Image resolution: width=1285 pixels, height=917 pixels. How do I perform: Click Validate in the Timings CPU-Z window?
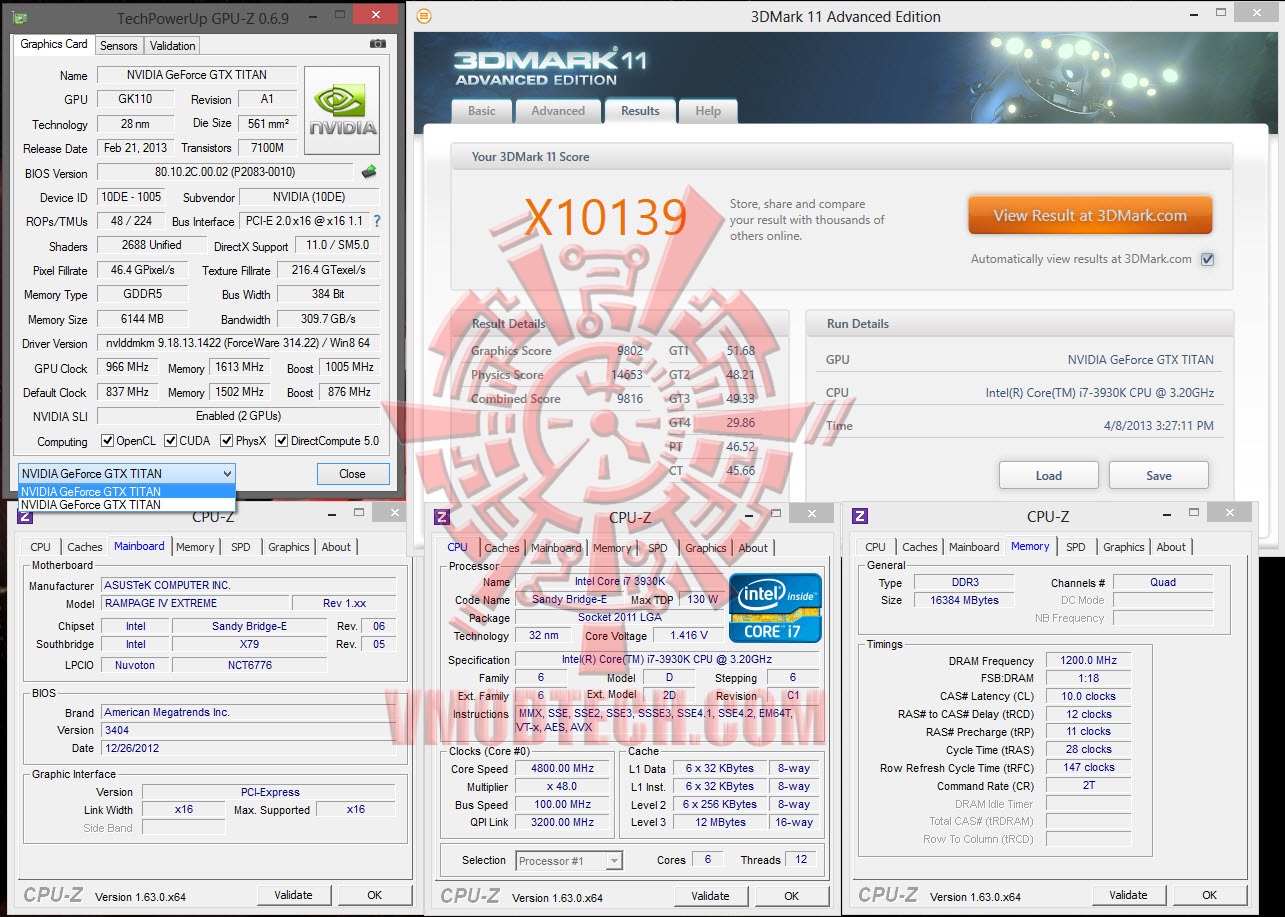tap(1128, 895)
